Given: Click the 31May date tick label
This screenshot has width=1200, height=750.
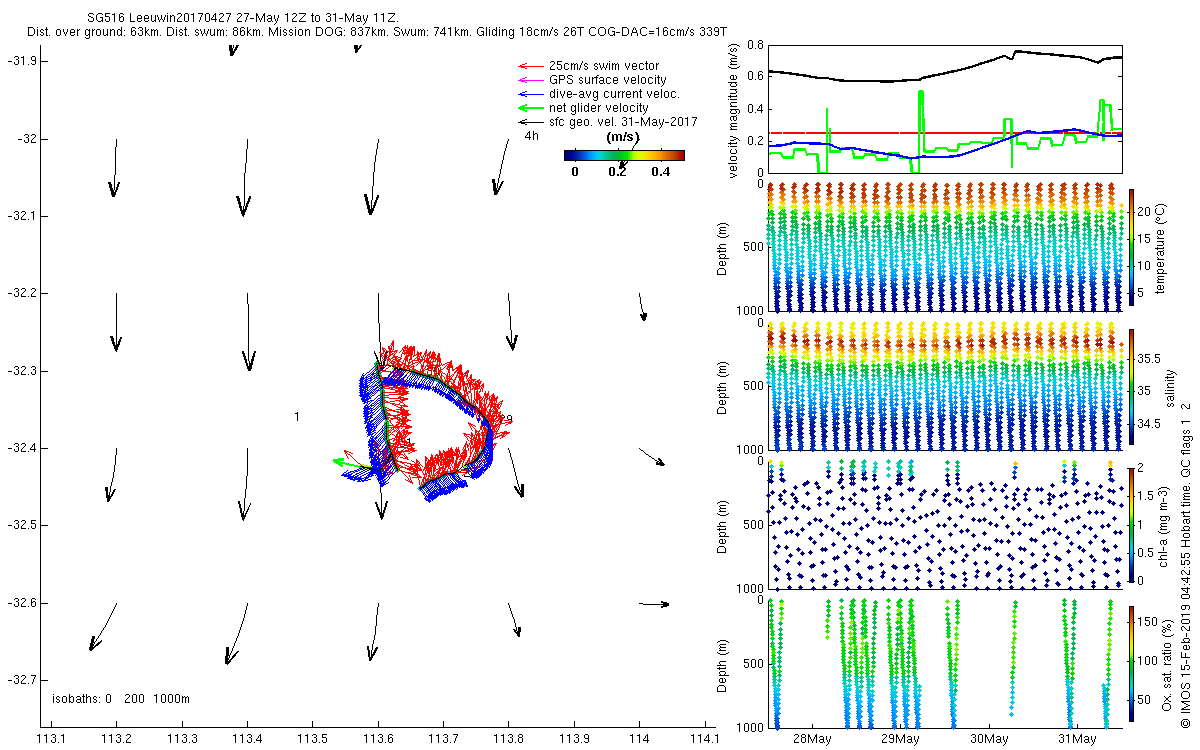Looking at the screenshot, I should [1076, 739].
